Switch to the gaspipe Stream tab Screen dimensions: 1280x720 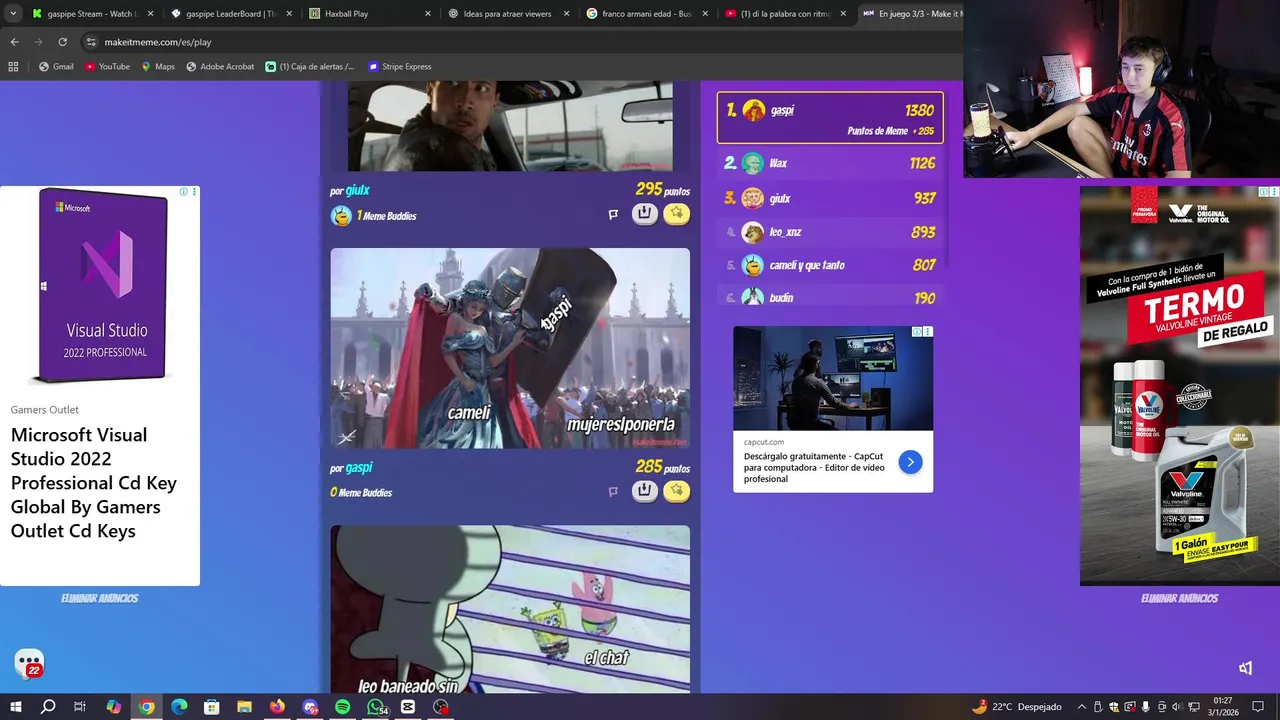point(93,14)
